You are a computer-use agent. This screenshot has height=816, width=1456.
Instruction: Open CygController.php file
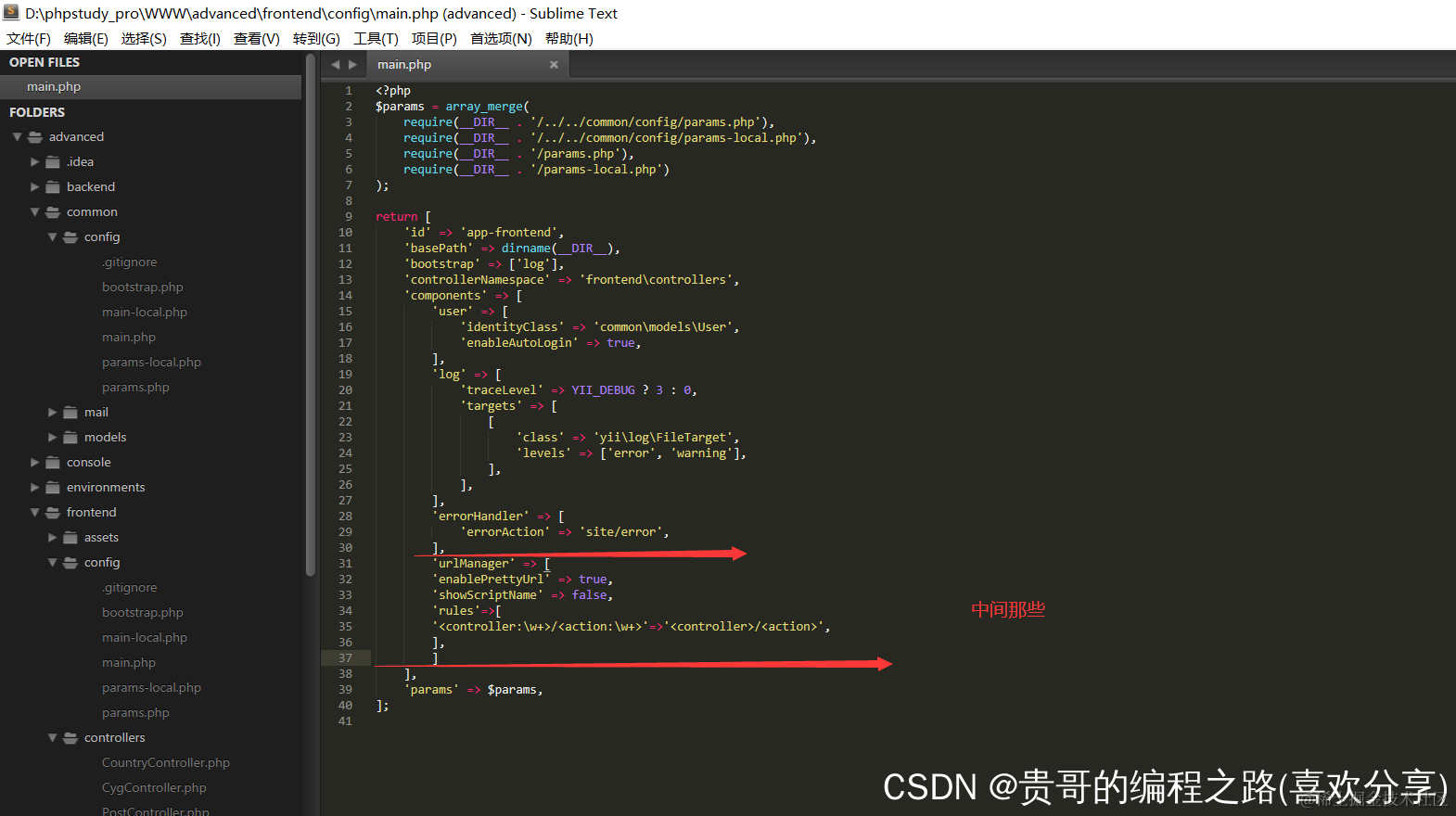[x=154, y=788]
